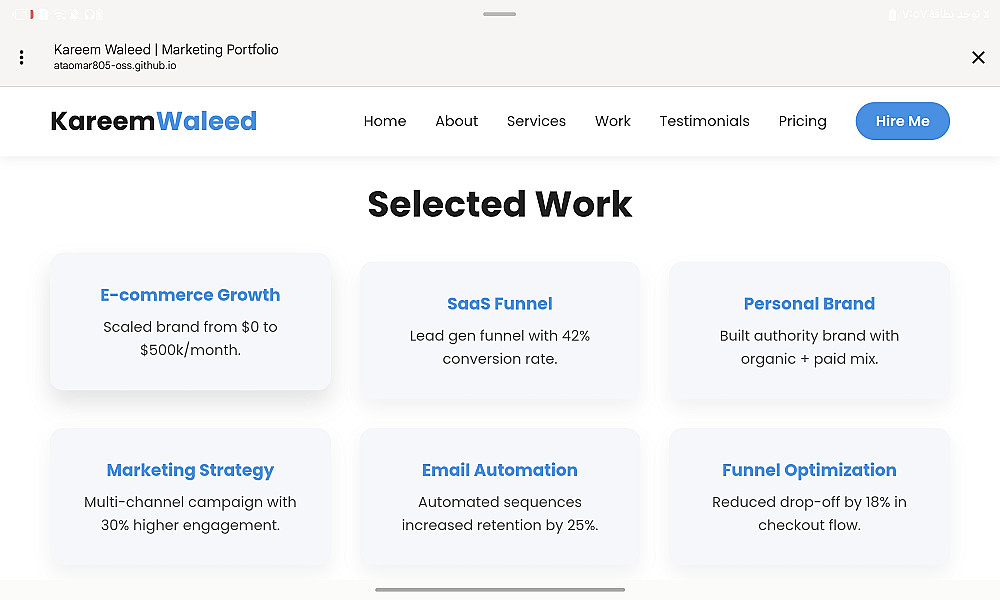Screen dimensions: 1000x600
Task: Open the Pricing nav link
Action: pos(803,121)
